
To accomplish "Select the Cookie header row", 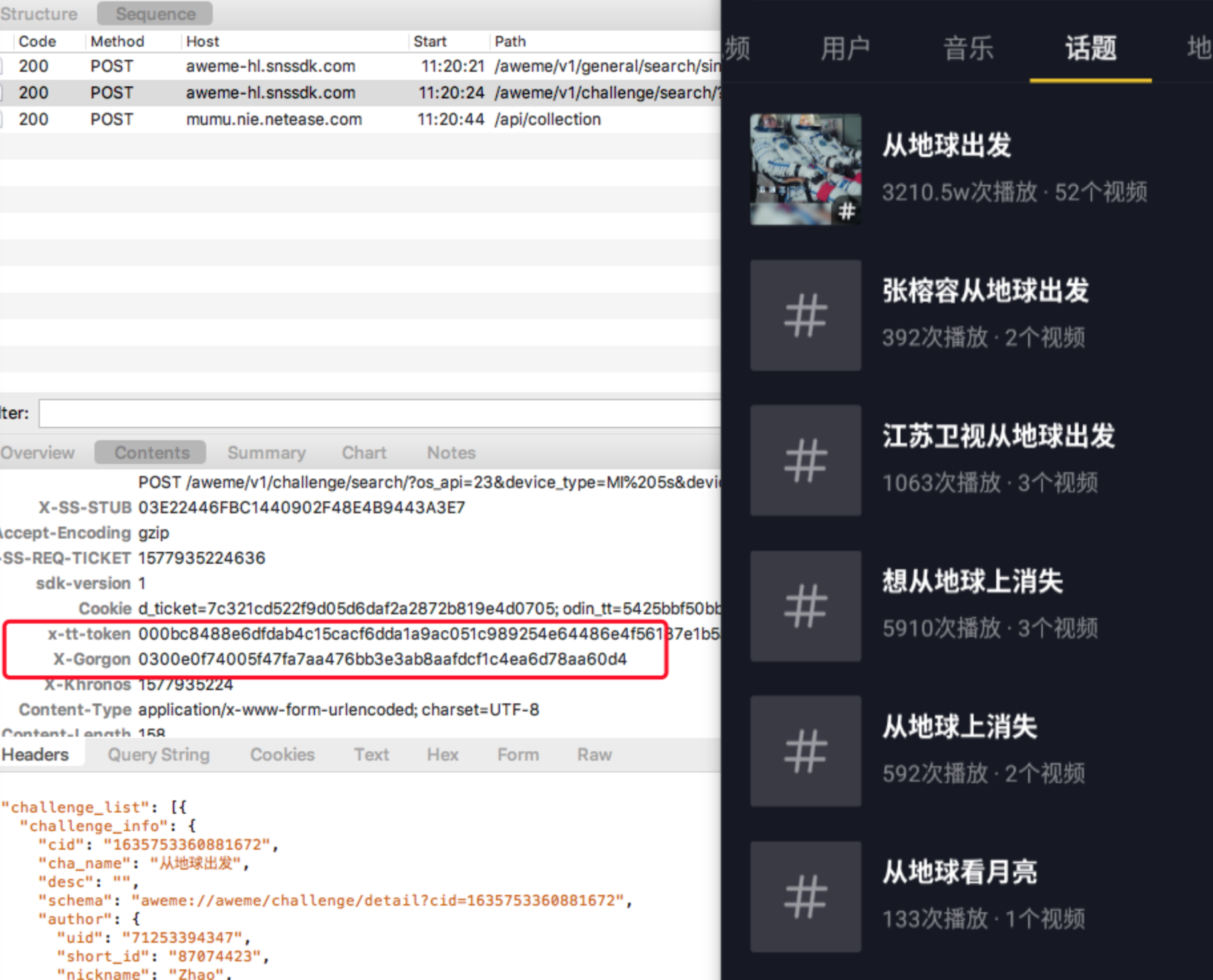I will [x=360, y=609].
